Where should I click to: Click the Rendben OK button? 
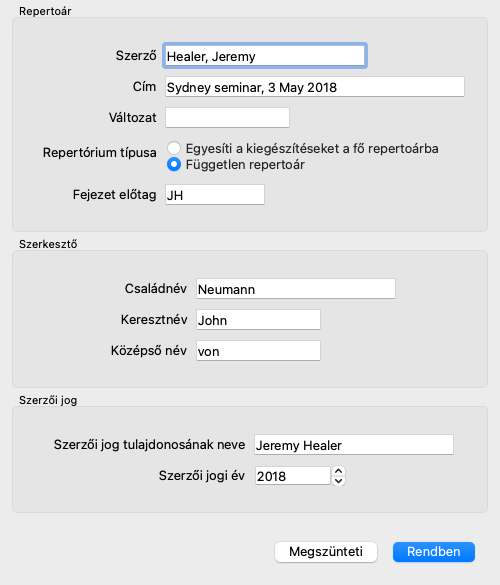(434, 552)
